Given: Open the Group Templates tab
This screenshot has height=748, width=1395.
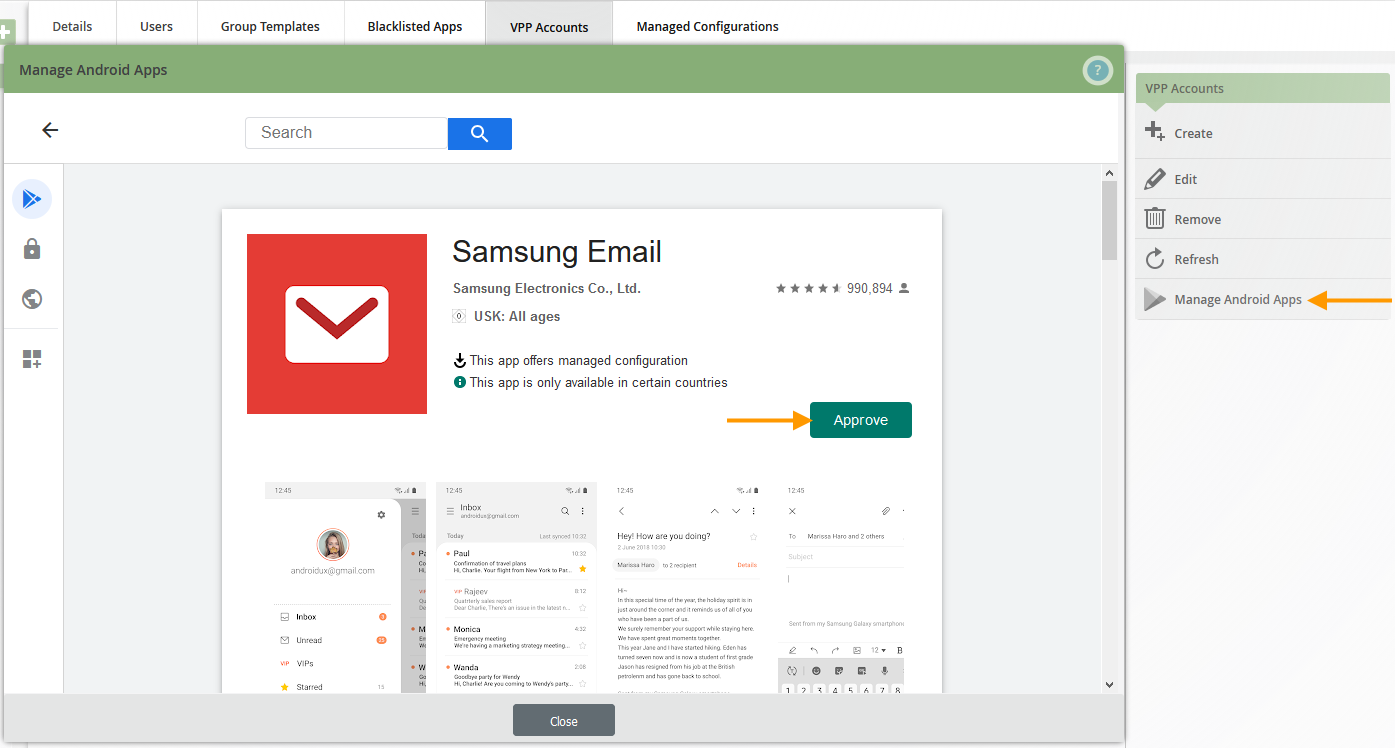Looking at the screenshot, I should (270, 26).
